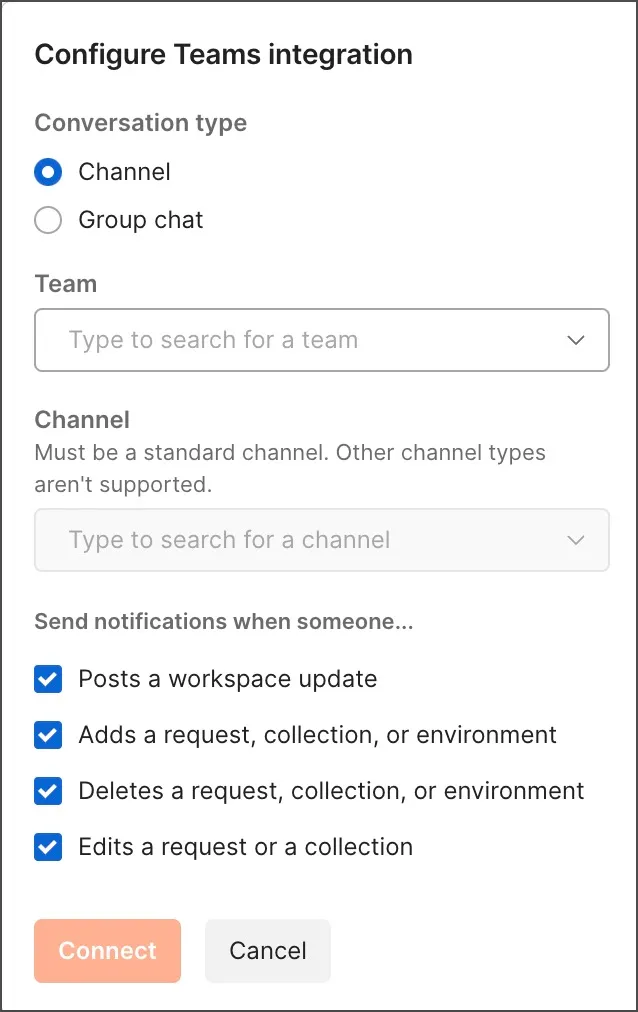Click the Channel search input field

[321, 540]
